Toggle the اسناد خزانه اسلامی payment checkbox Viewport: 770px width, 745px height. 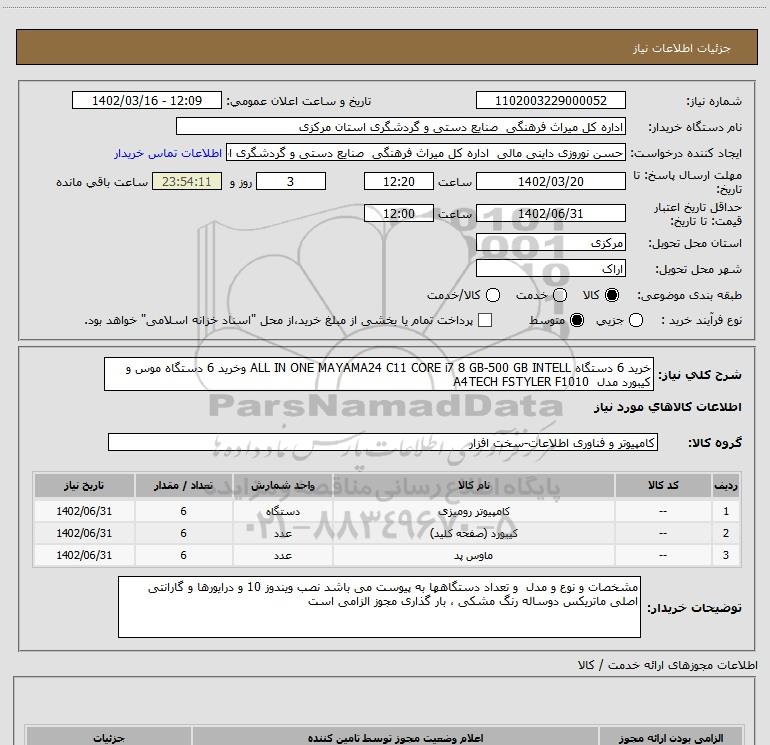click(x=485, y=320)
